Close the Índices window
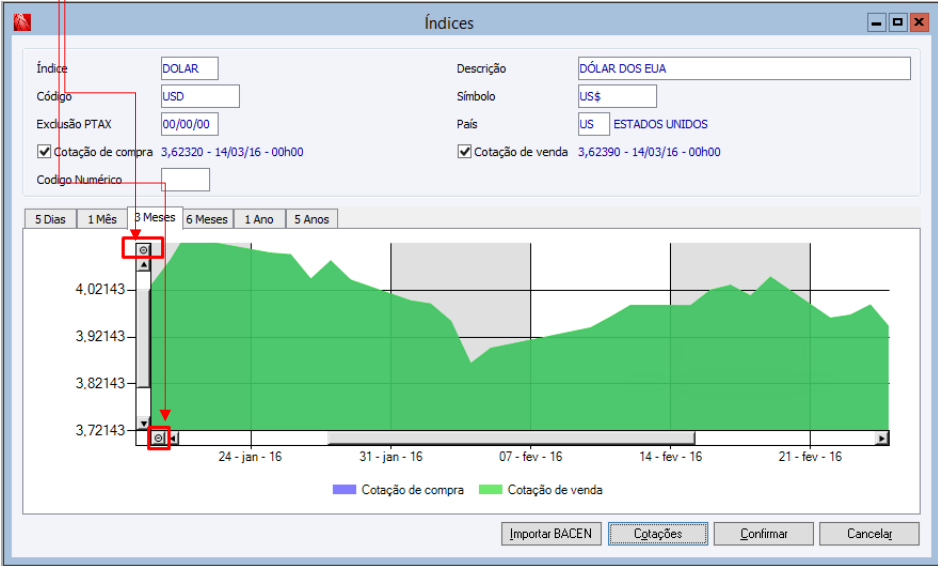 pyautogui.click(x=919, y=23)
